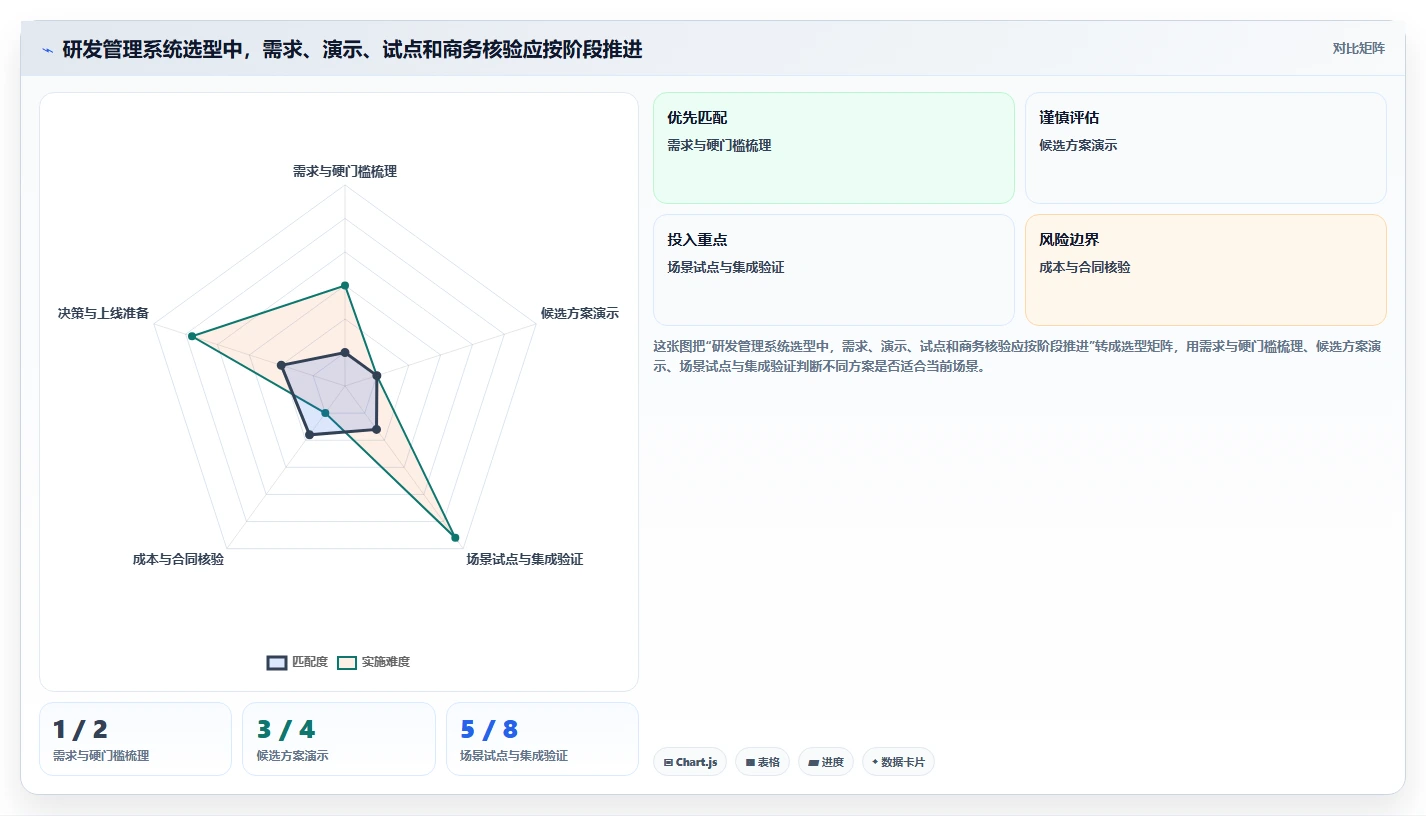Select the 数据卡片 tag chip
The image size is (1426, 816).
tap(898, 762)
